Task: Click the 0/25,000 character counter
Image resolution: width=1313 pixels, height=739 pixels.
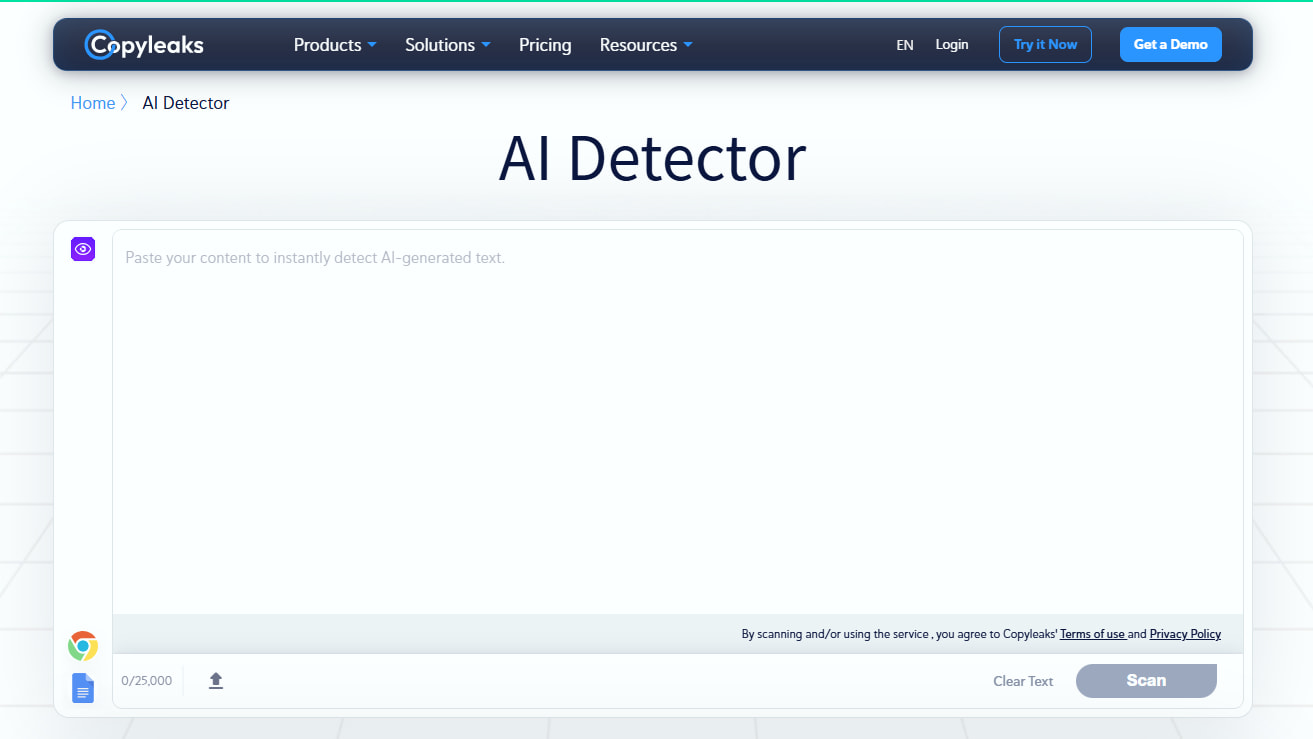Action: pos(146,680)
